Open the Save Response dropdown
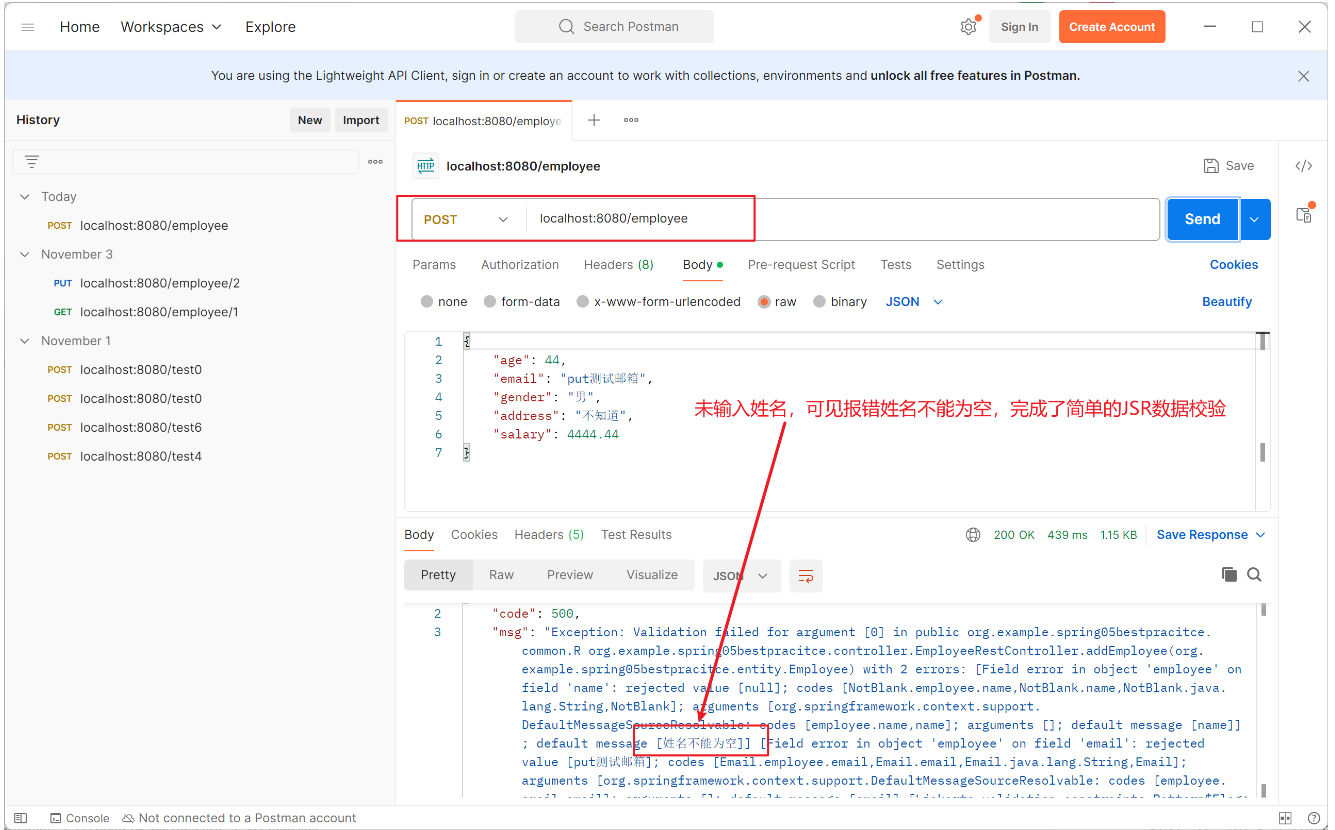The image size is (1335, 830). [x=1211, y=535]
